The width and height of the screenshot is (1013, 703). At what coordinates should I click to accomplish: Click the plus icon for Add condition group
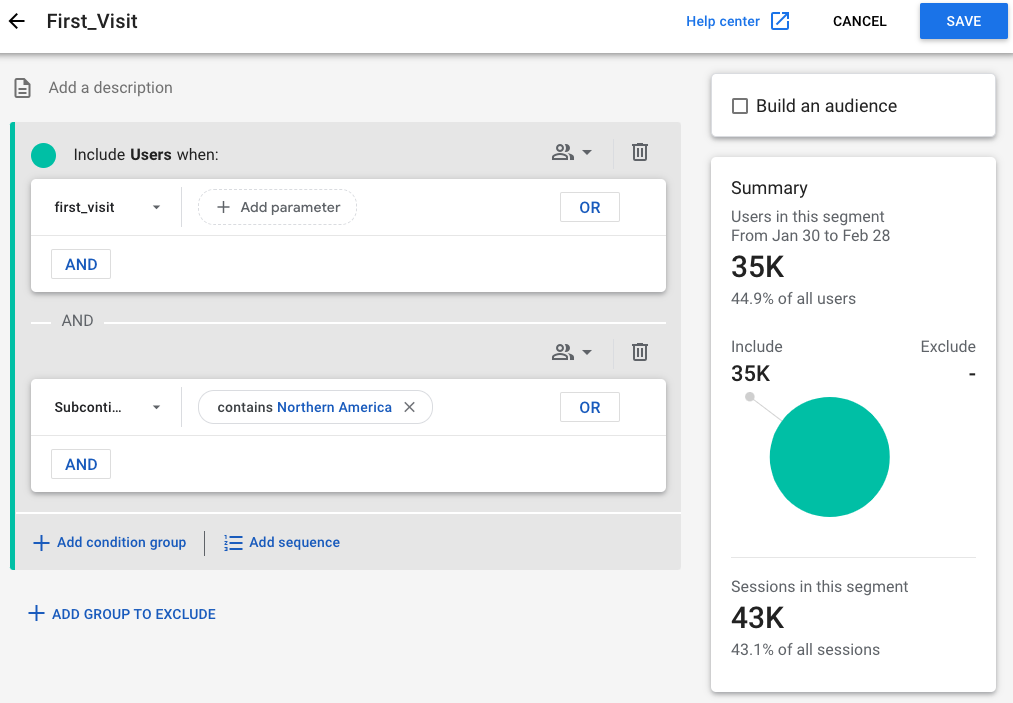point(41,543)
